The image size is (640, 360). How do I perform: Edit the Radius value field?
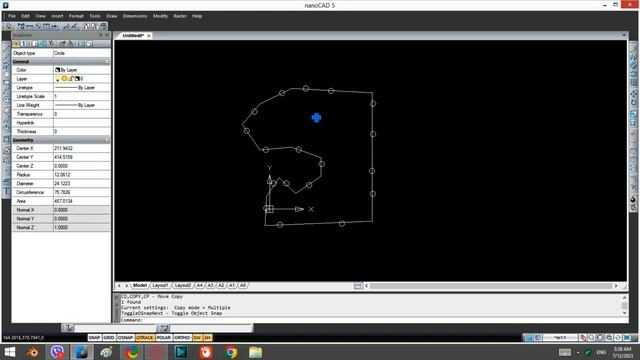[82, 175]
